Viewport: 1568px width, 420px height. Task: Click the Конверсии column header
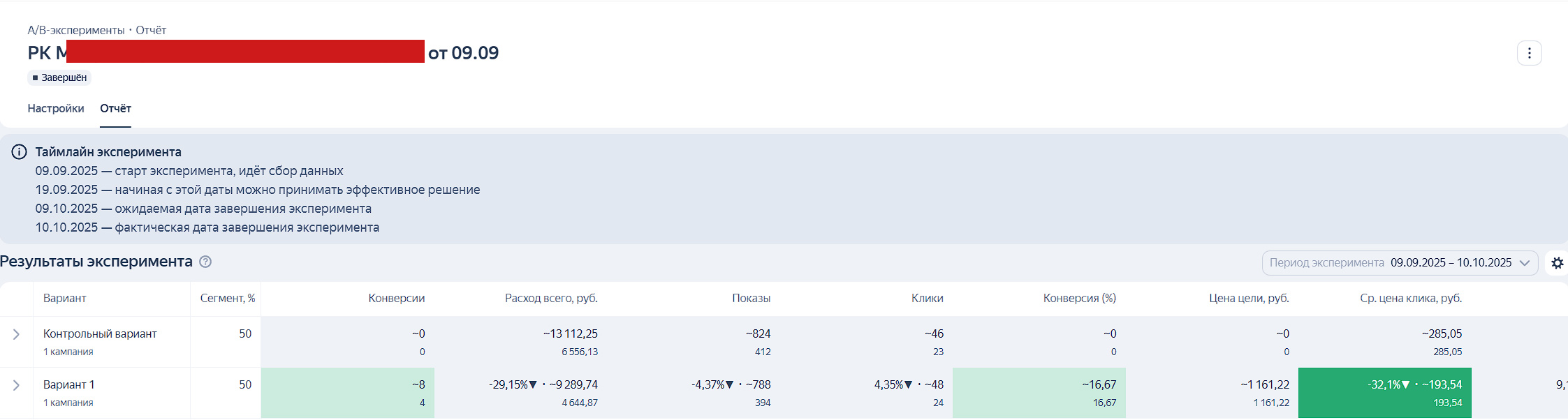[x=397, y=298]
